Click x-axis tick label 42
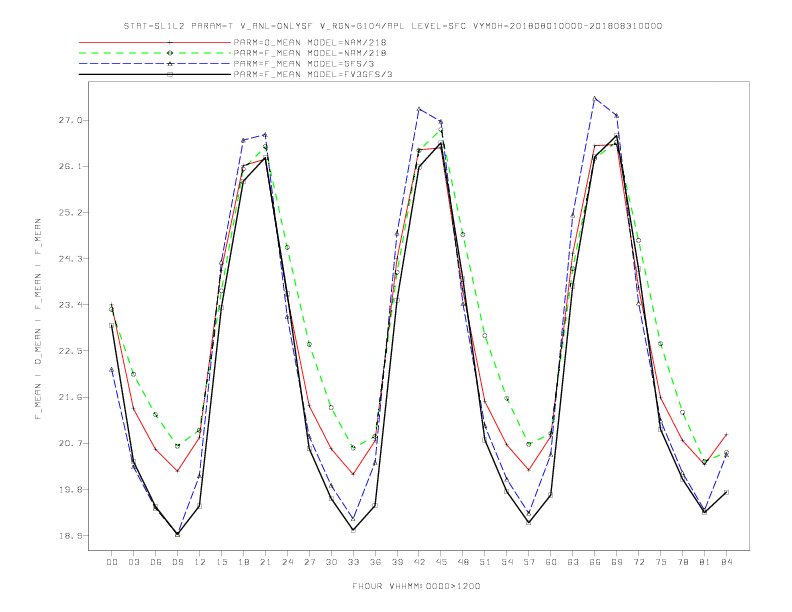The image size is (792, 612). click(x=419, y=562)
